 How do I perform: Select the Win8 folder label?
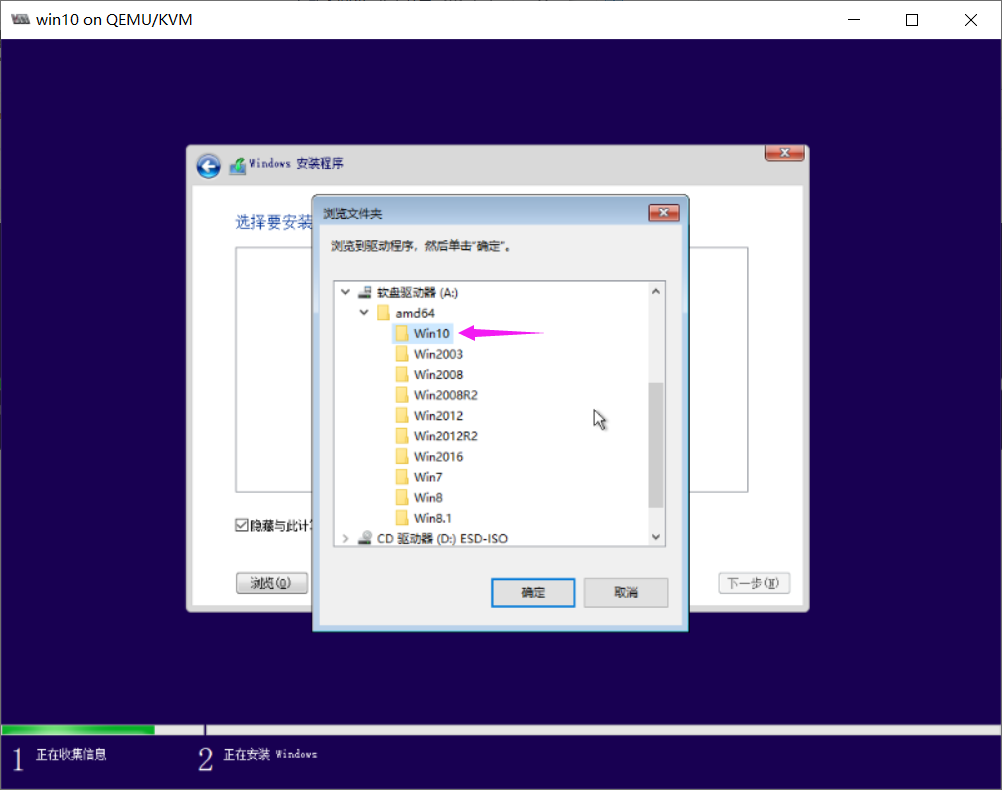tap(428, 497)
